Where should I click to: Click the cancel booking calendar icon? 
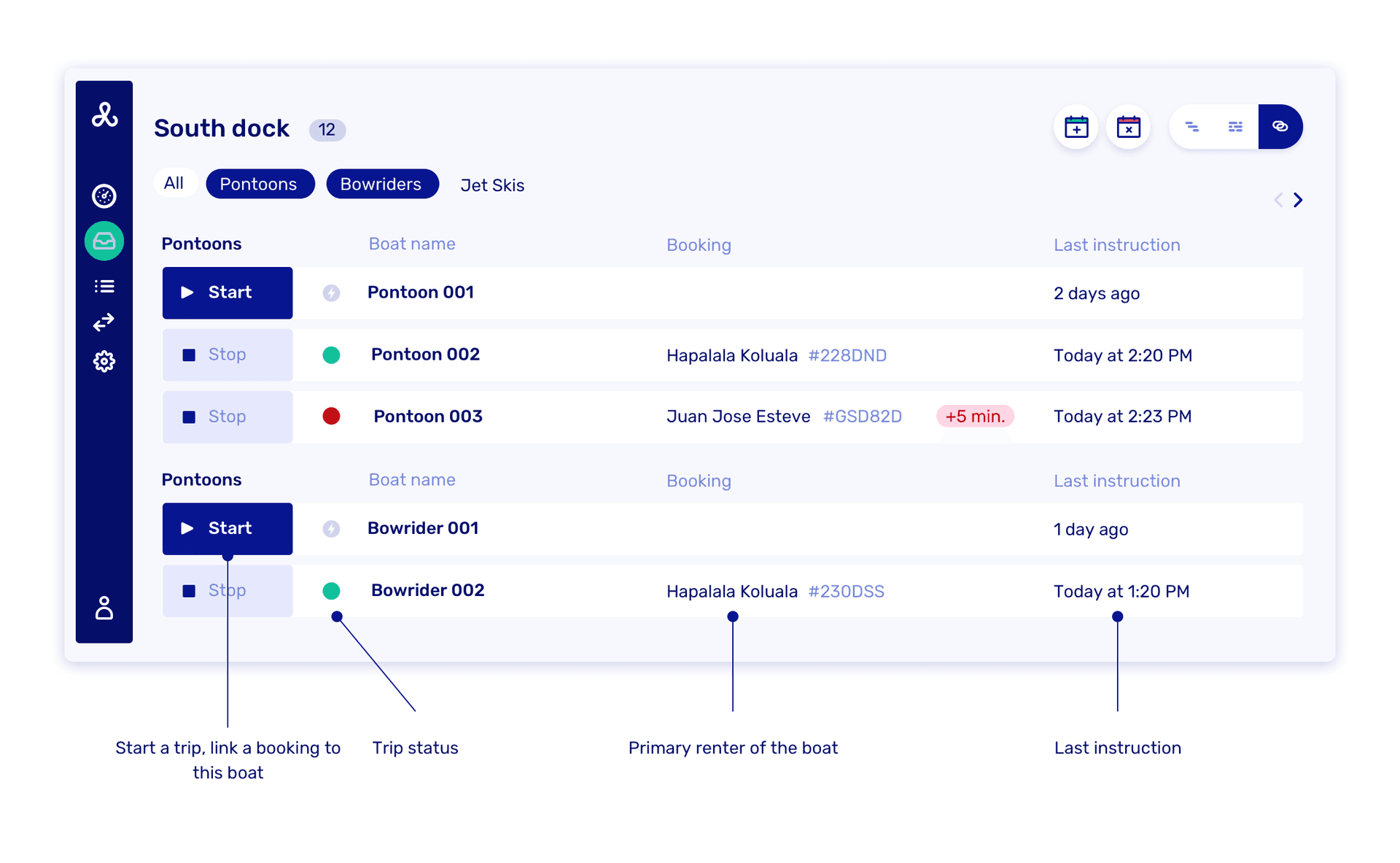tap(1128, 126)
